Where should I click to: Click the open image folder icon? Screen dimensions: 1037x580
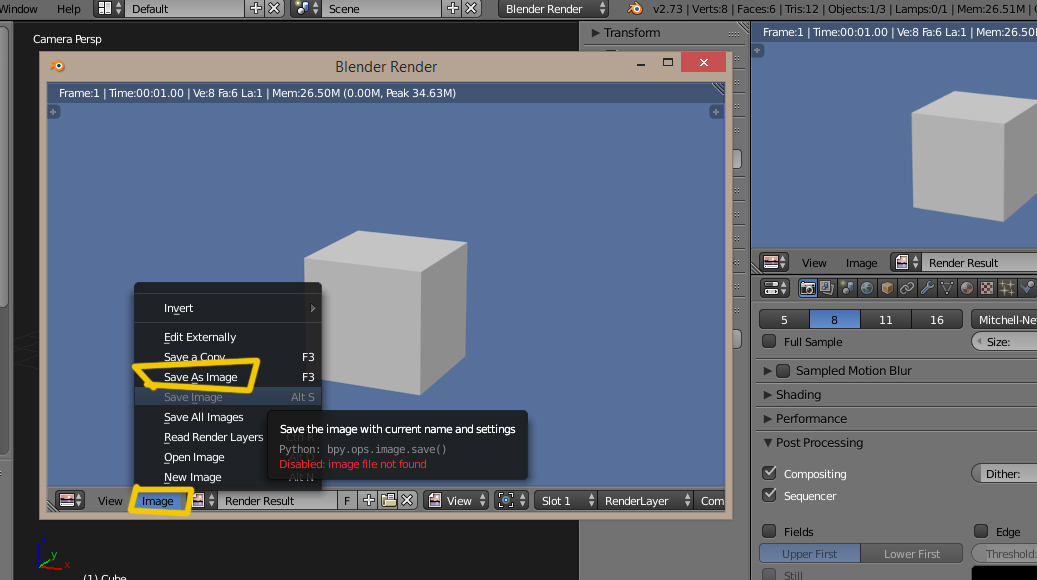pos(389,501)
